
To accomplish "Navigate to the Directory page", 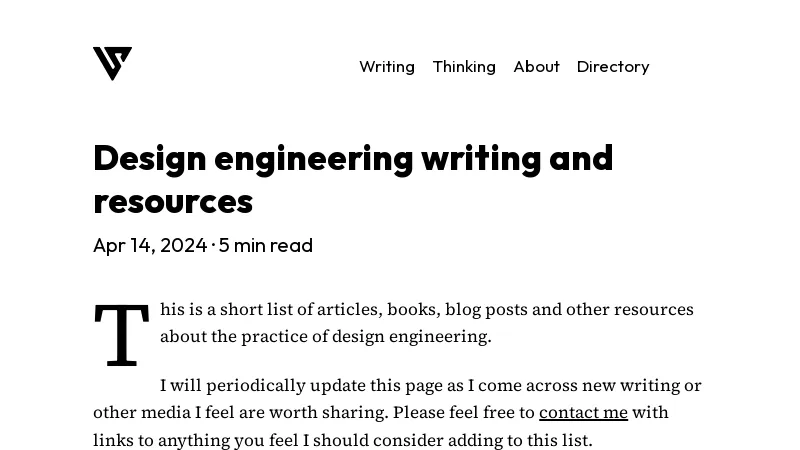I will (613, 66).
